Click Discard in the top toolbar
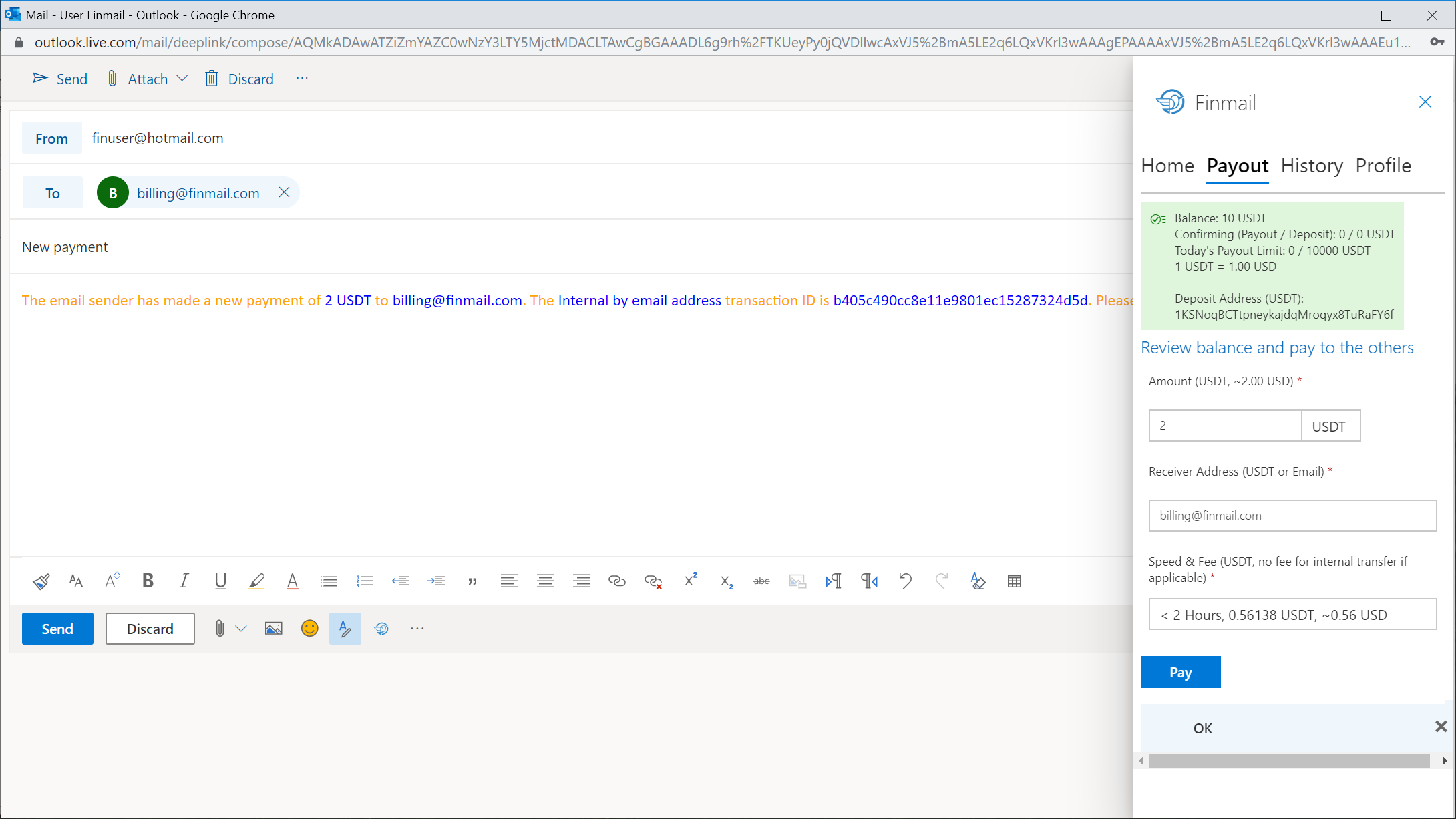 coord(239,79)
